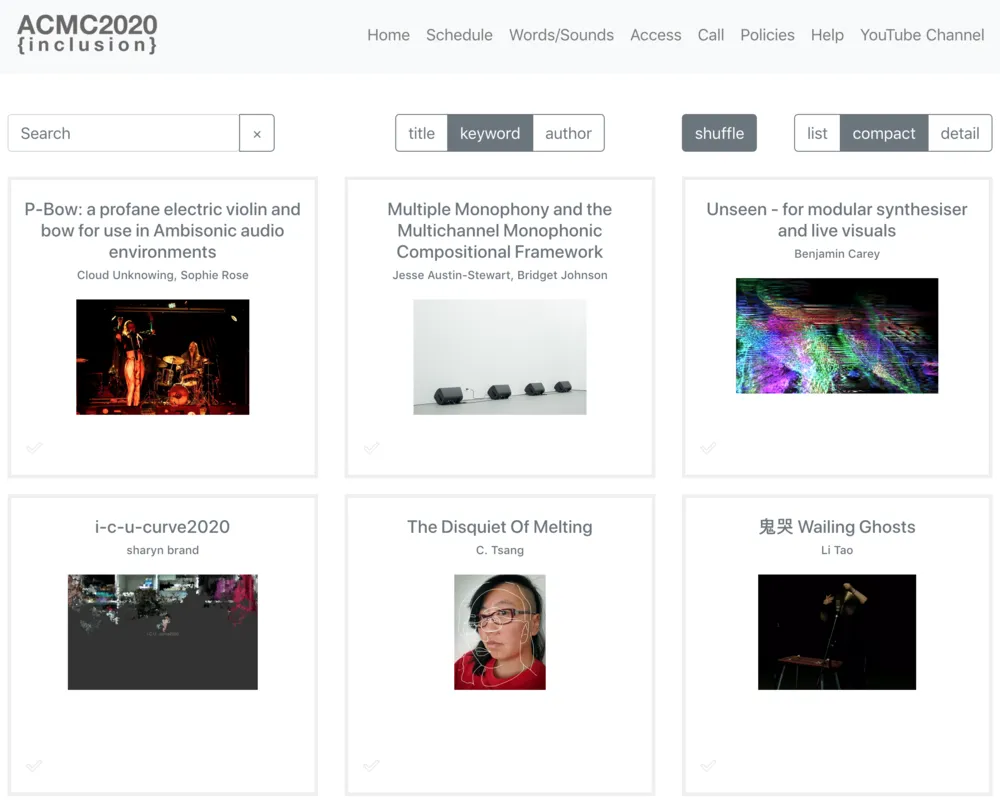Image resolution: width=1000 pixels, height=803 pixels.
Task: Clear the search box with the × icon
Action: (257, 133)
